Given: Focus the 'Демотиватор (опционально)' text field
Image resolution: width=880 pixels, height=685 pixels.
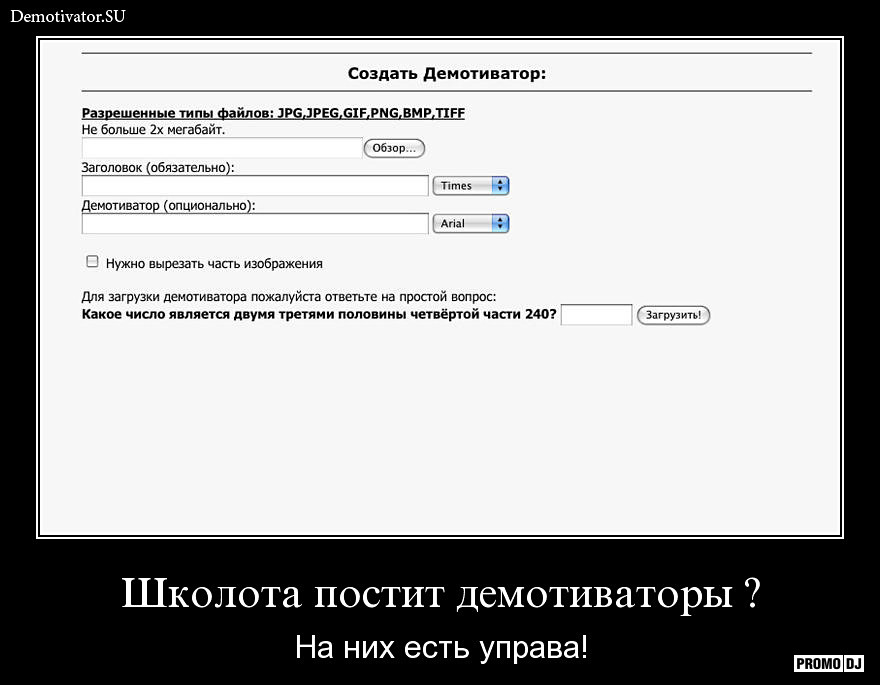Looking at the screenshot, I should [254, 223].
